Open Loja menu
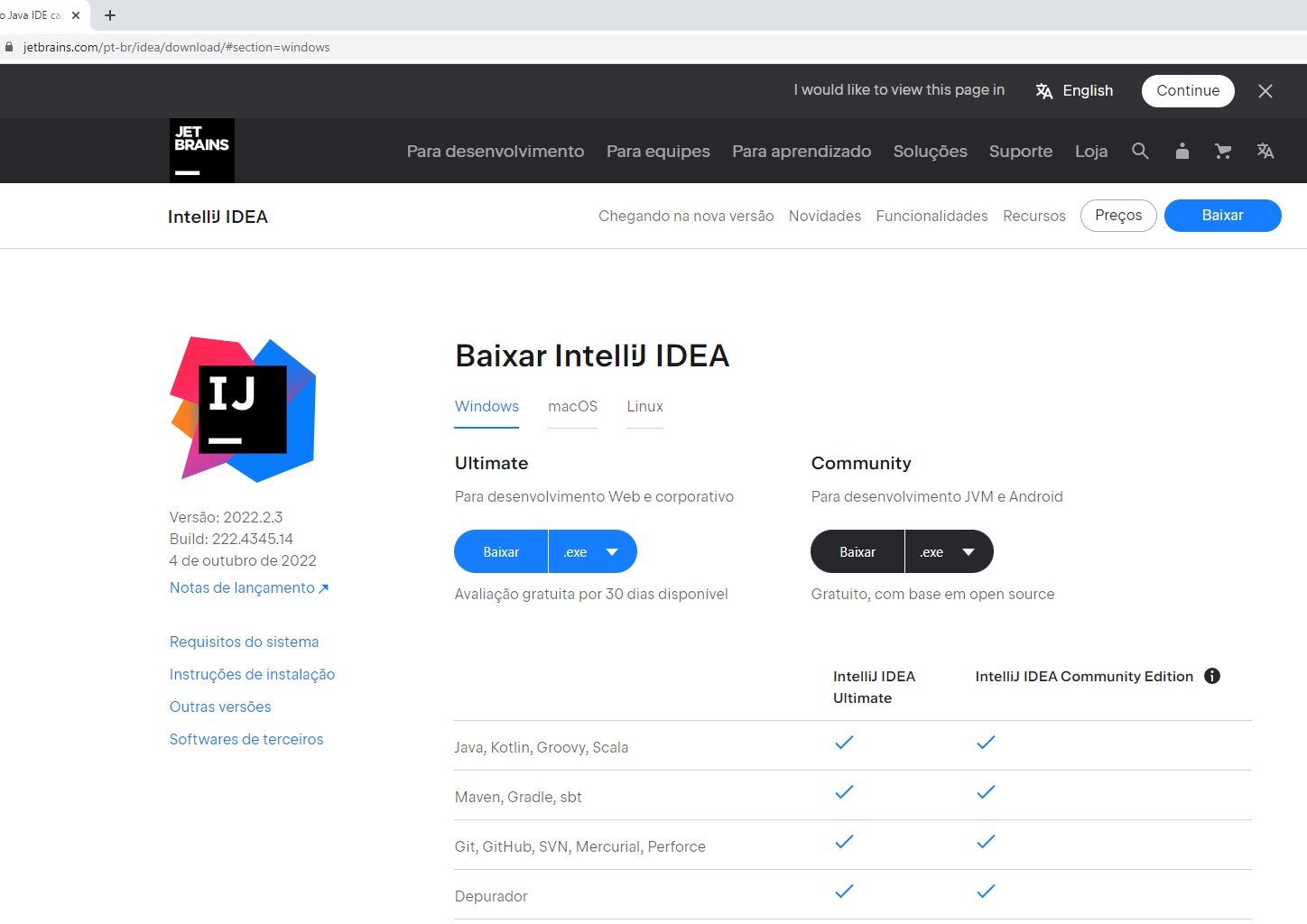The image size is (1307, 924). pyautogui.click(x=1091, y=152)
